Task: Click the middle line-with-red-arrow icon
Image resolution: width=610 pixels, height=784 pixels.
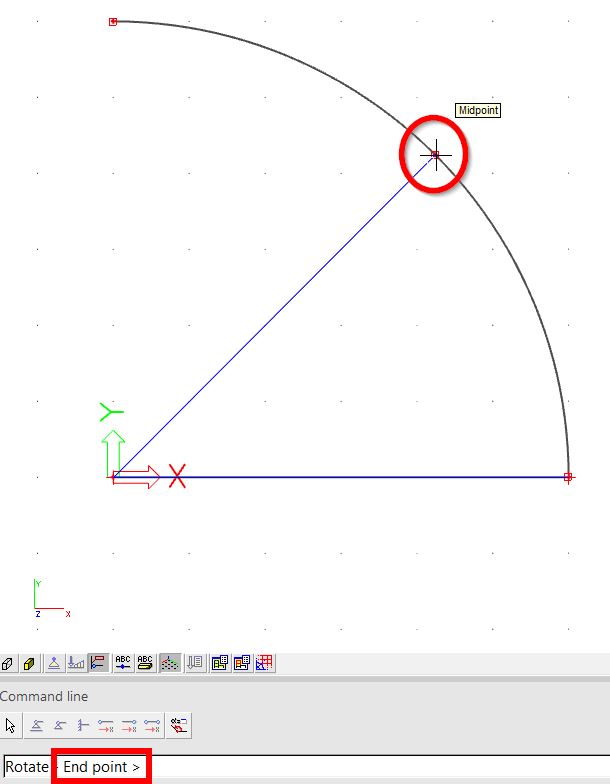Action: click(x=129, y=726)
